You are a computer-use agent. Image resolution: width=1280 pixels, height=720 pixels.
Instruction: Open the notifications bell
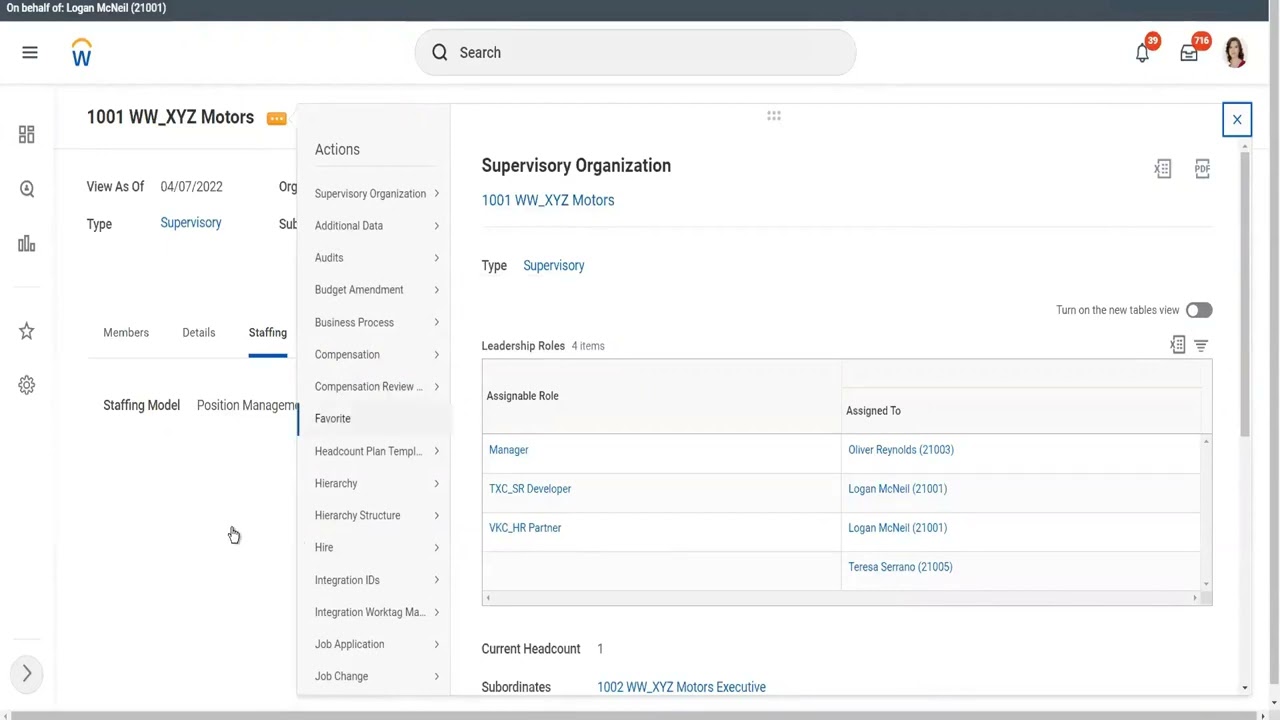coord(1143,53)
